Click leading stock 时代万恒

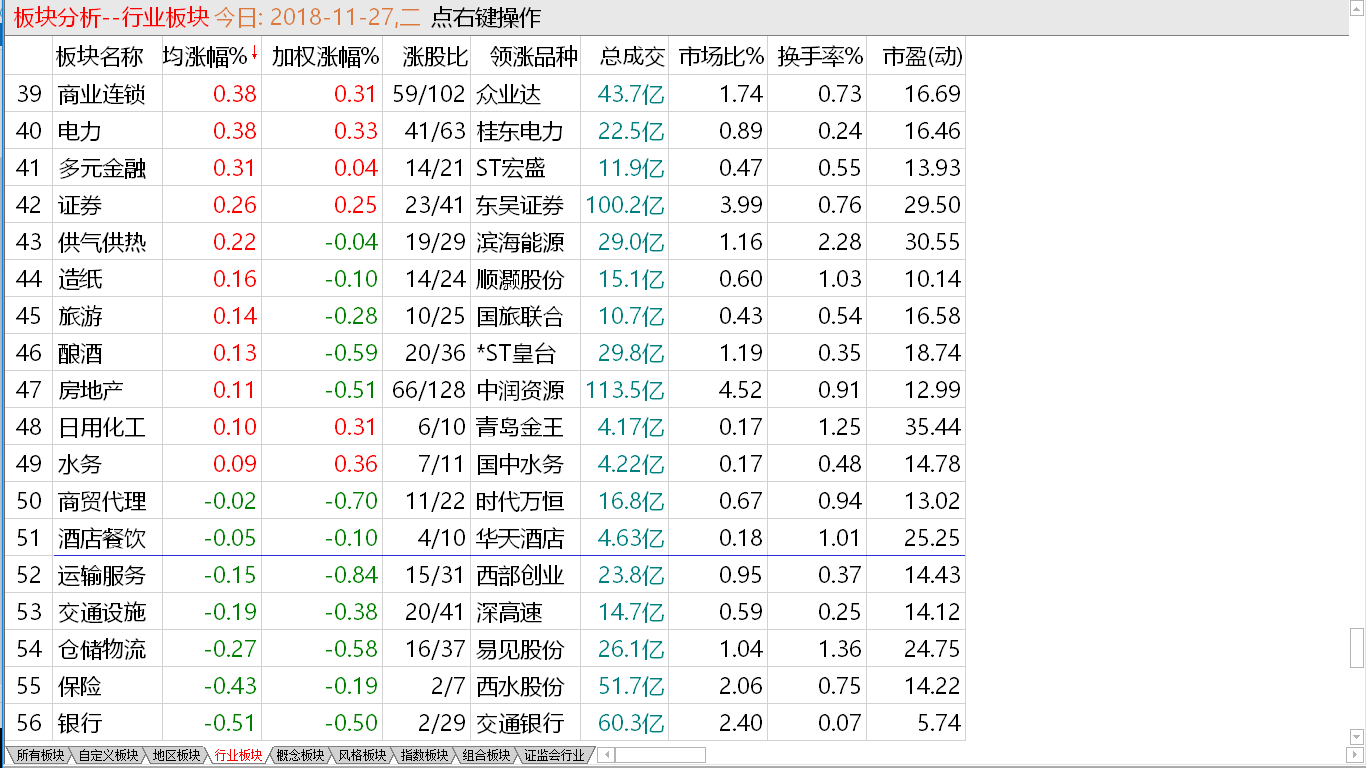[x=520, y=501]
